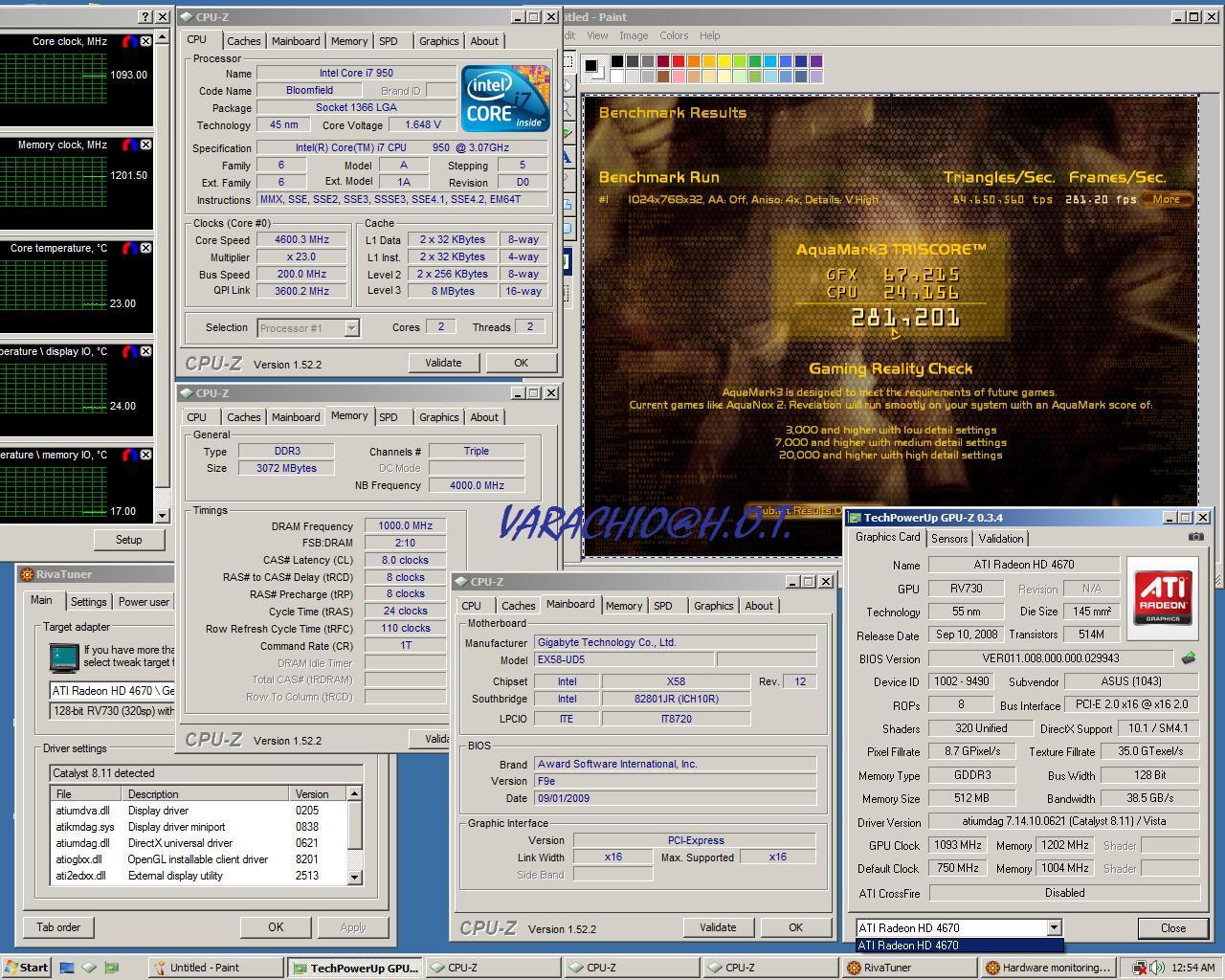Open the Processor #1 selection dropdown
This screenshot has height=980, width=1225.
click(351, 328)
